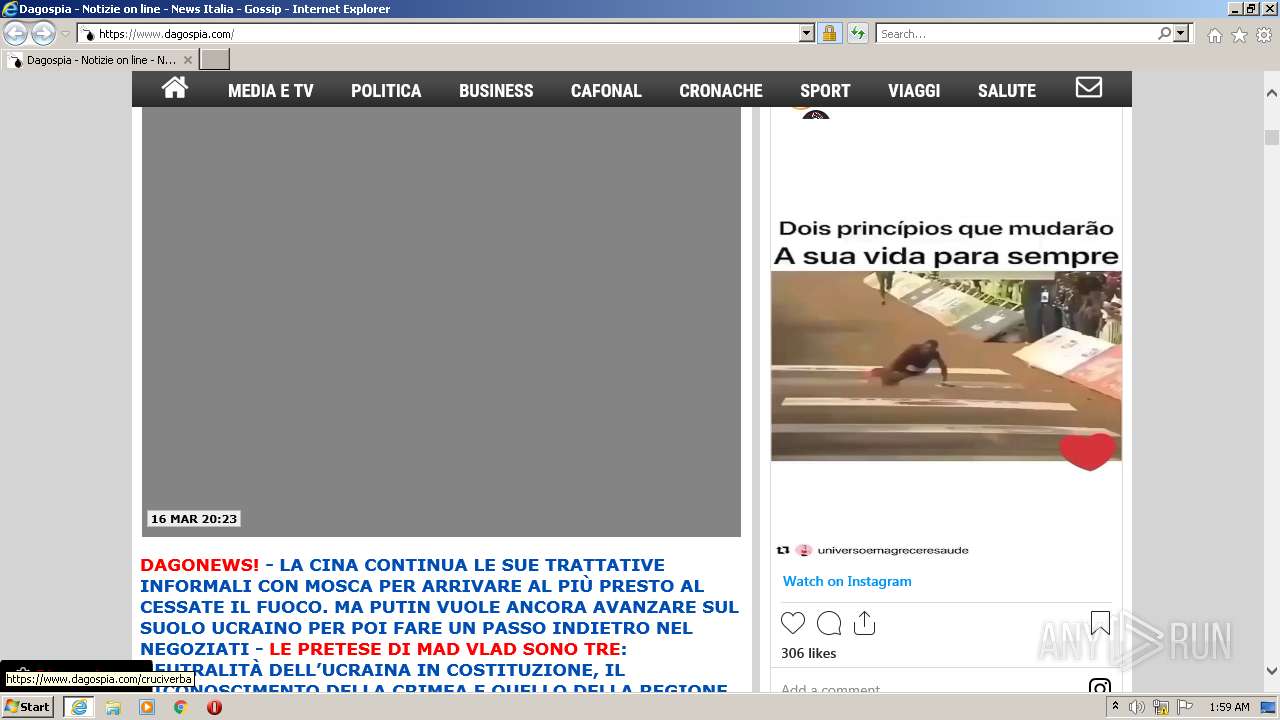Open the browser Home icon

point(1214,35)
